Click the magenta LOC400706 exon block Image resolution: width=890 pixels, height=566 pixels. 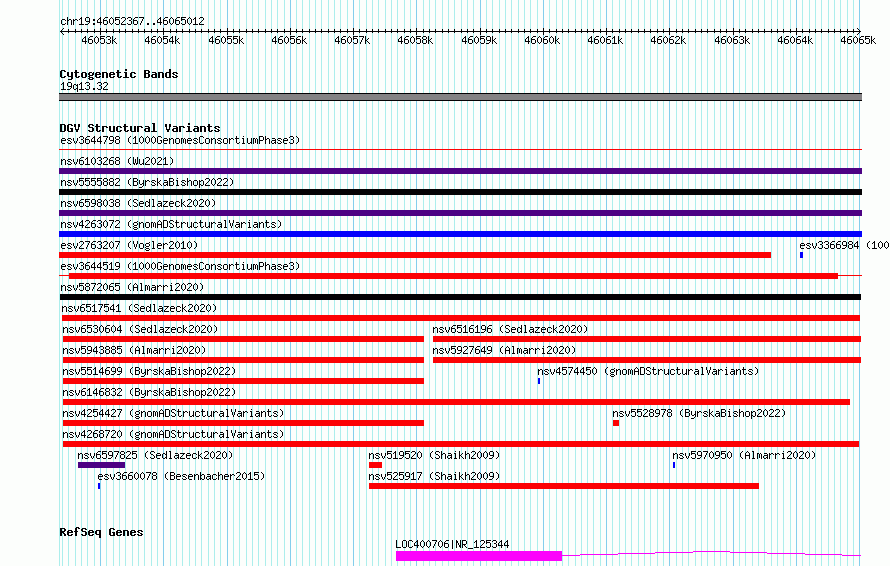pyautogui.click(x=479, y=556)
